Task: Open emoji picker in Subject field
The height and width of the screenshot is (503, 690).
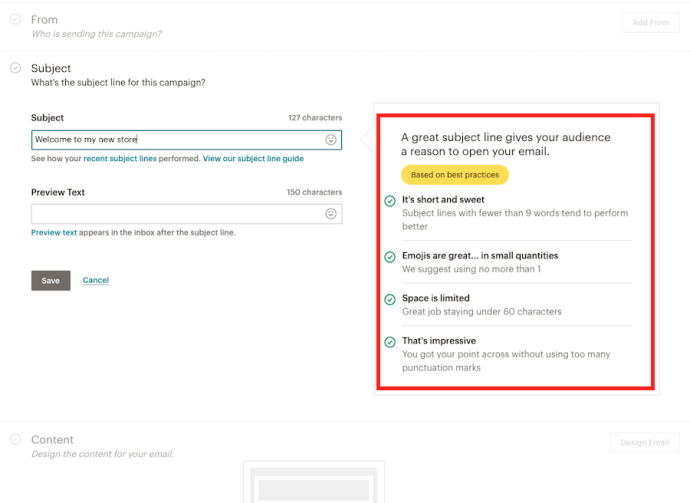Action: (331, 140)
